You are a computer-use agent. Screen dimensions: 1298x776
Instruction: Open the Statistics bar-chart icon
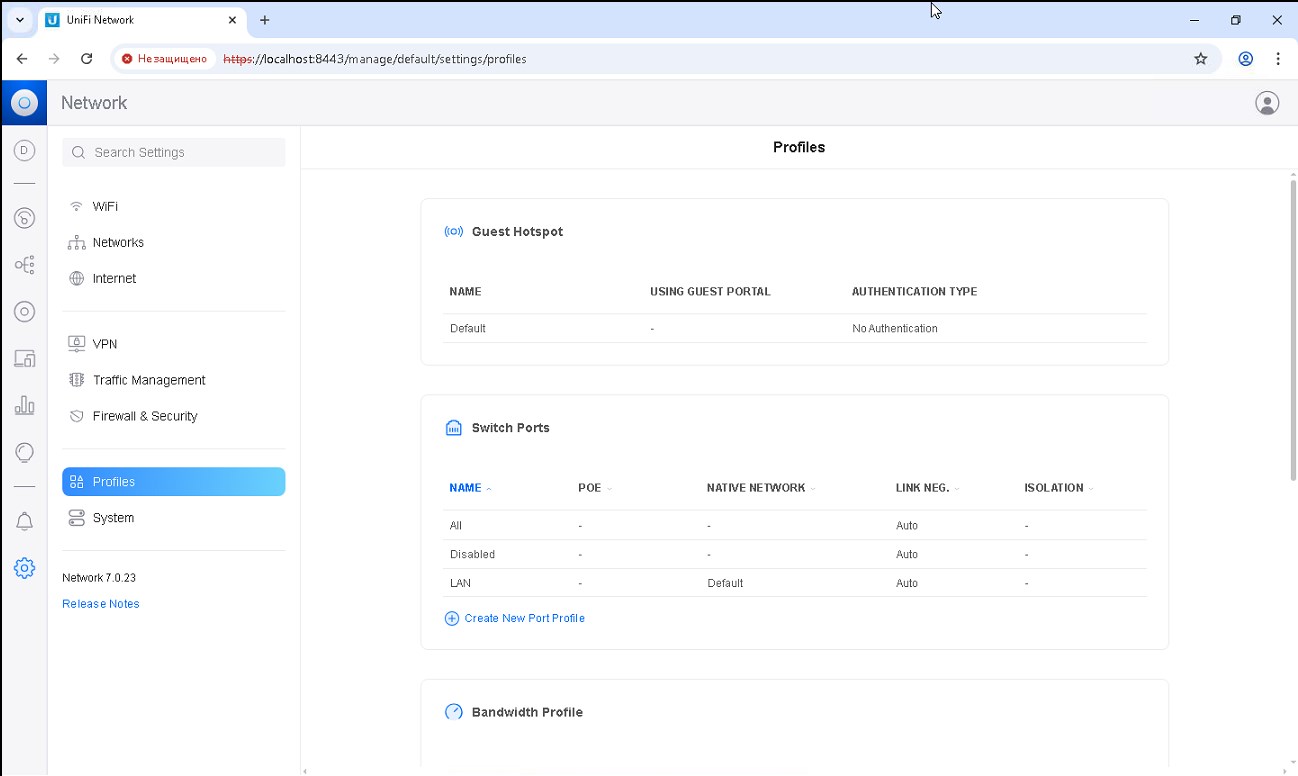pyautogui.click(x=24, y=405)
